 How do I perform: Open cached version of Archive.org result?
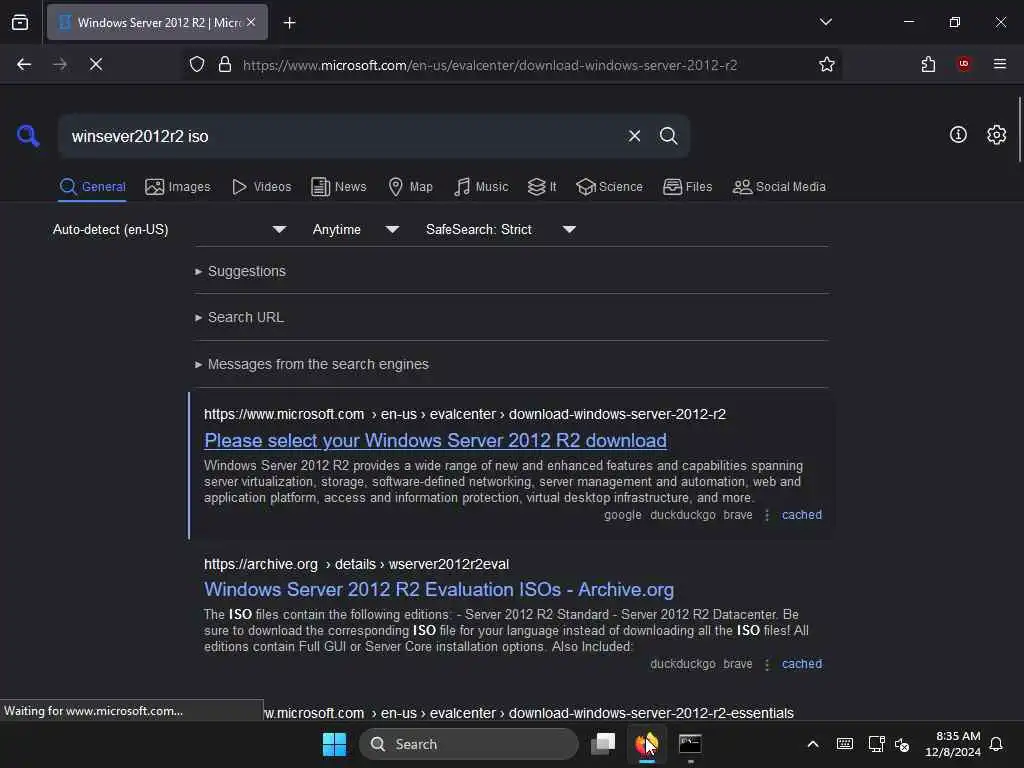click(801, 664)
